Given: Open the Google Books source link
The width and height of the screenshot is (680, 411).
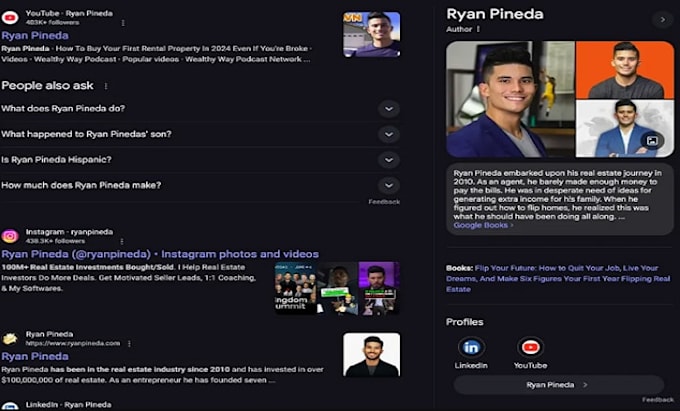Looking at the screenshot, I should pos(483,225).
